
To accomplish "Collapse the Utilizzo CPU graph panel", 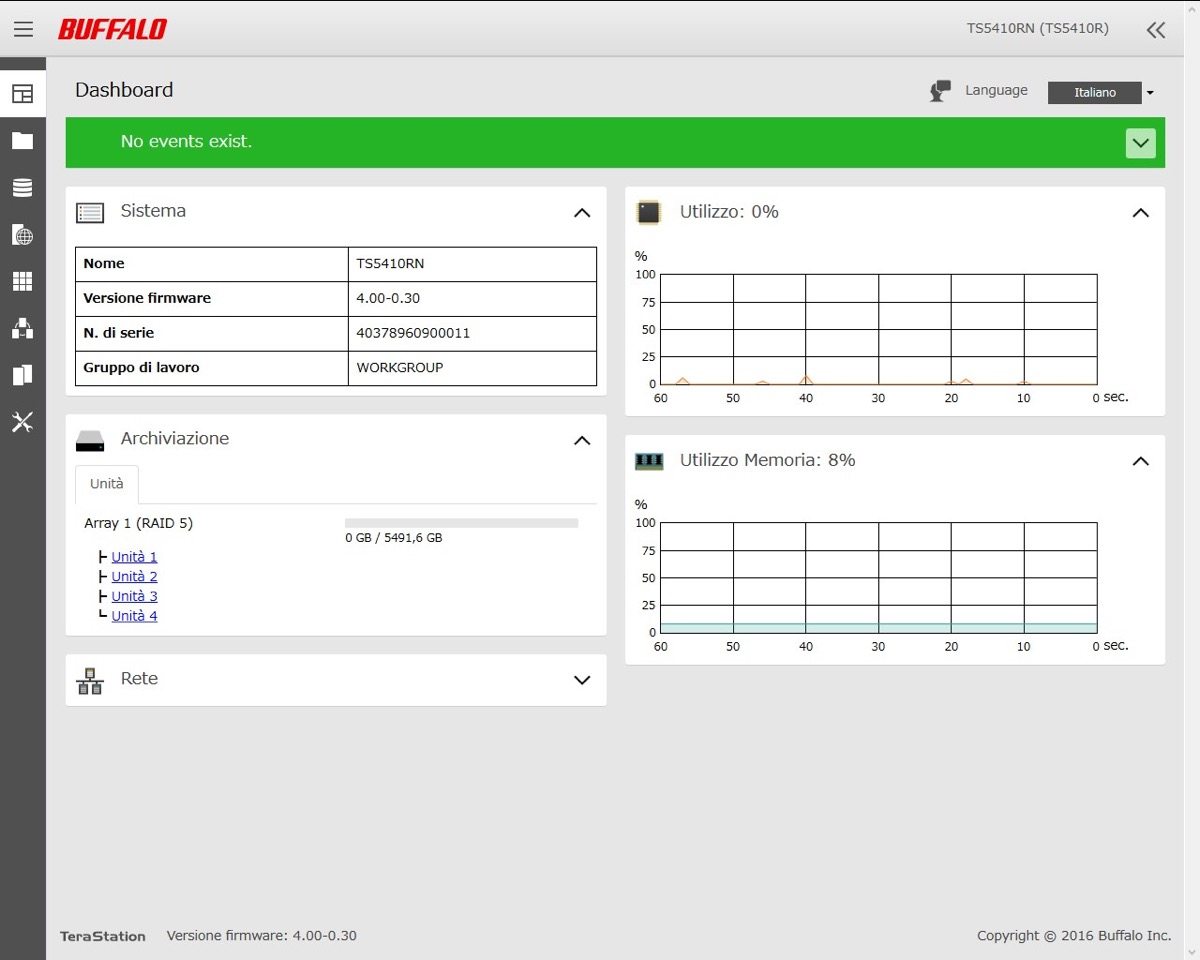I will (1140, 212).
